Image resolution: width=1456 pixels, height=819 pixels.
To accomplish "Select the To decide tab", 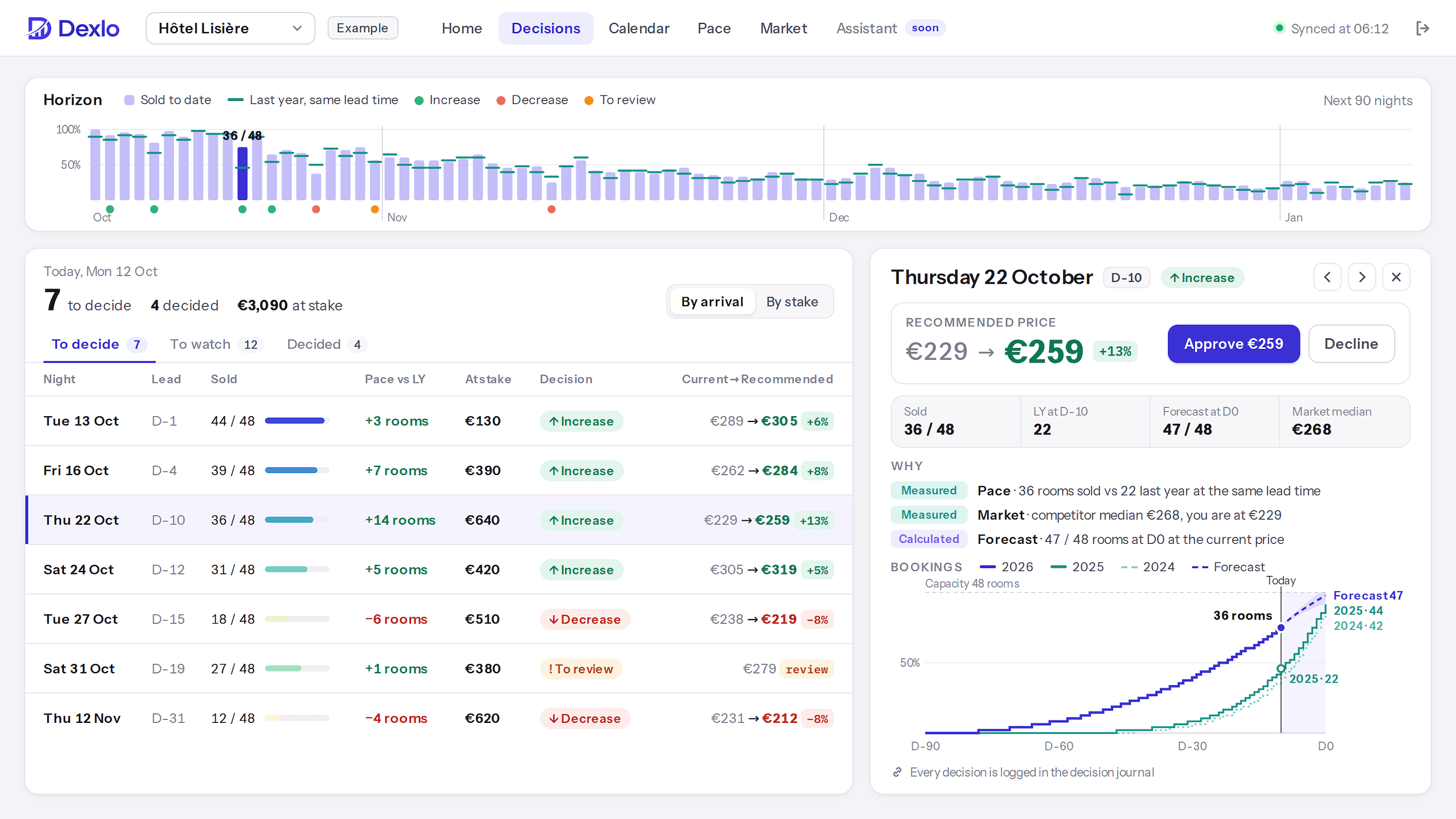I will pyautogui.click(x=99, y=344).
